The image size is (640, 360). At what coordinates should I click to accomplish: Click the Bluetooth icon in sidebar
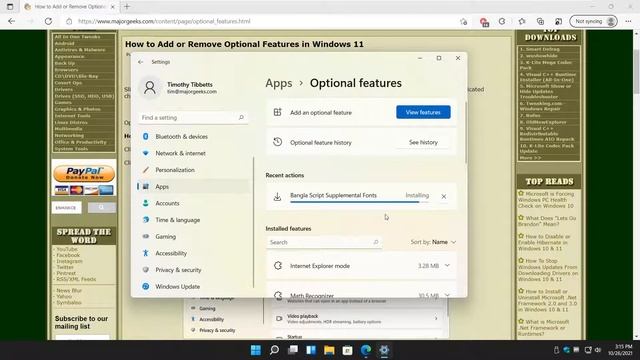click(x=146, y=137)
